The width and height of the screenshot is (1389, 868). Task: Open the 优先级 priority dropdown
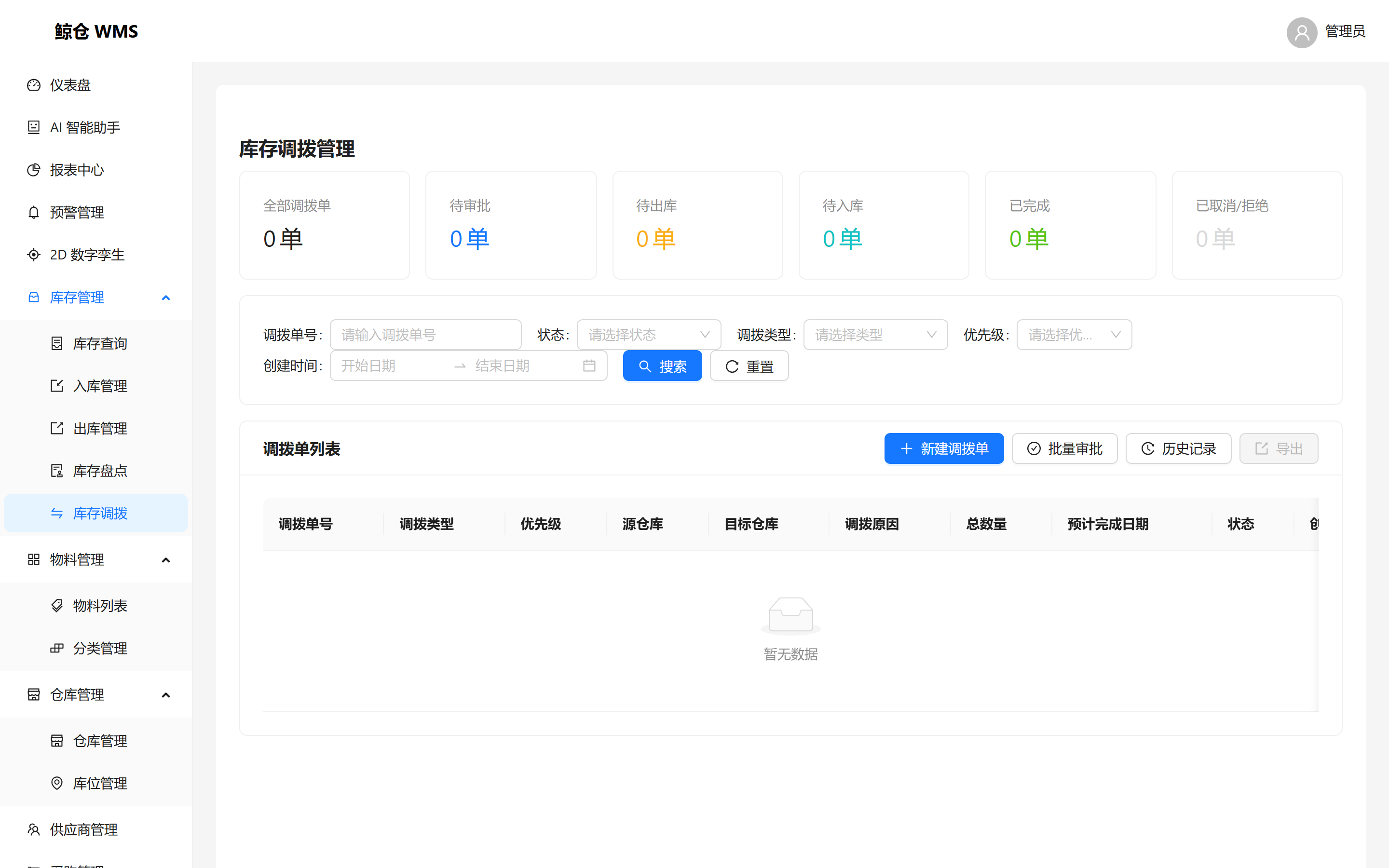click(x=1074, y=335)
